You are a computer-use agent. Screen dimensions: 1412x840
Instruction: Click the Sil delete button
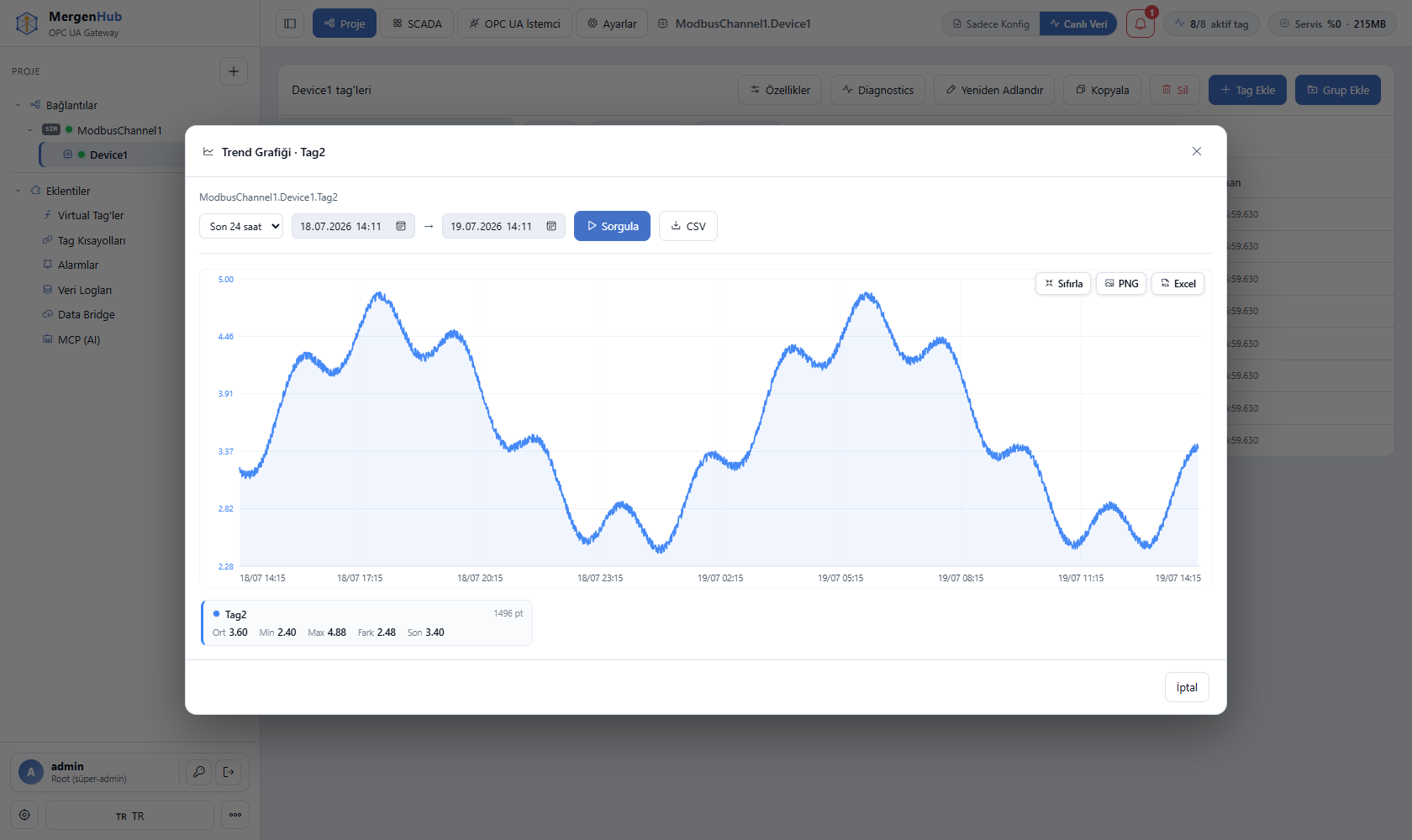[1175, 90]
